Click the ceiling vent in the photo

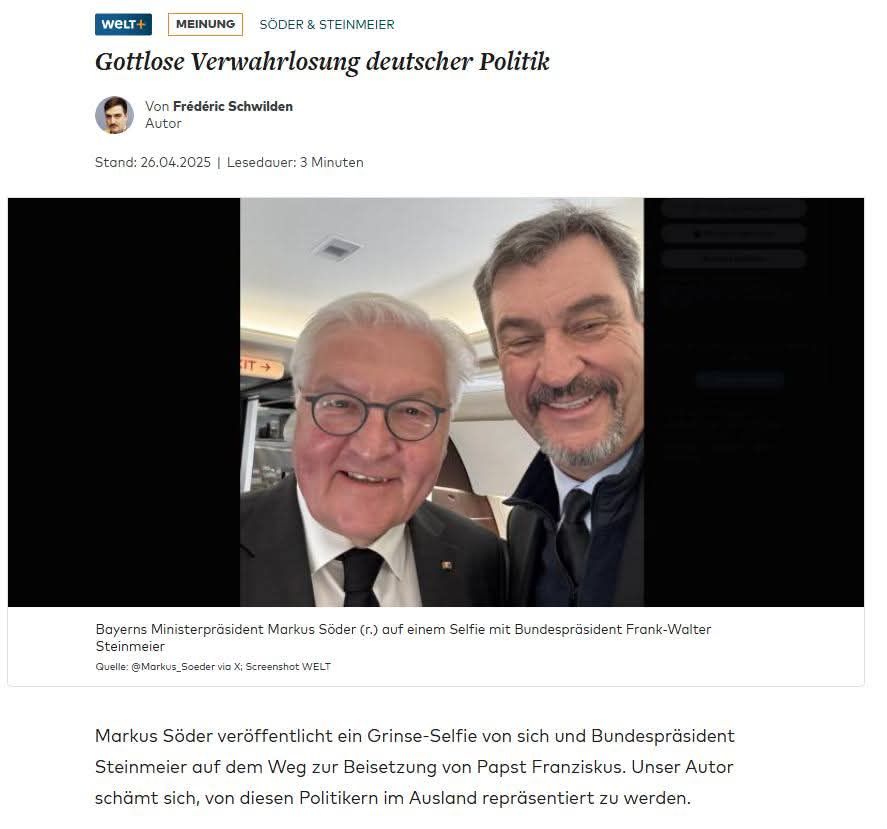(x=337, y=248)
